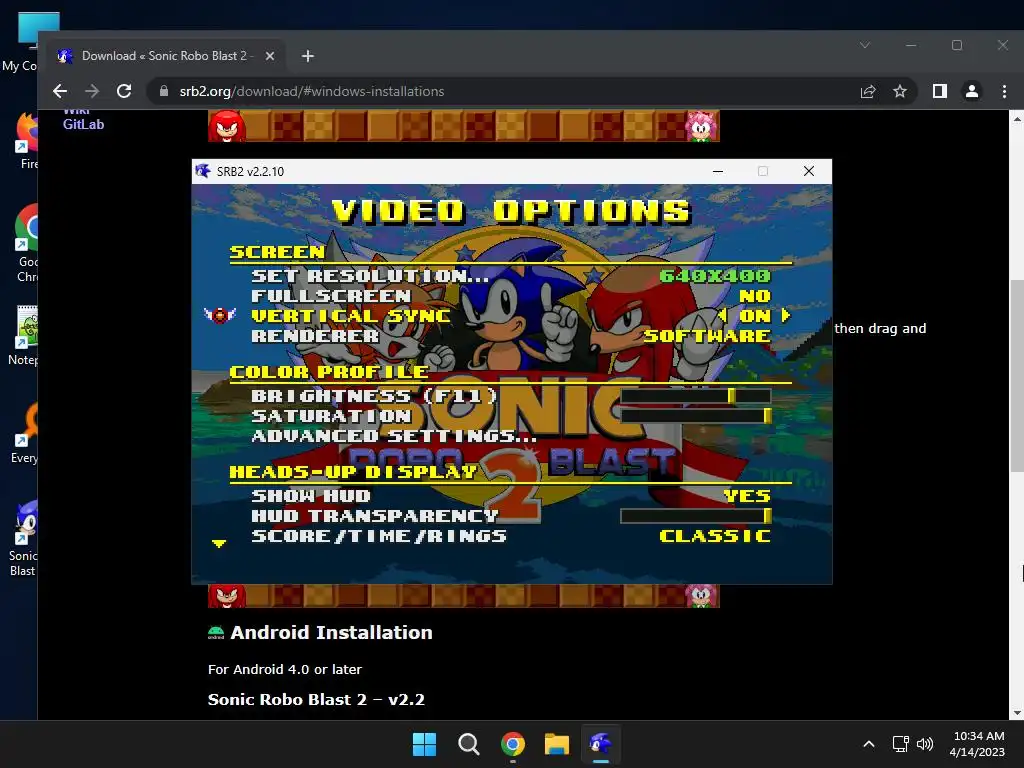Click left arrow of Vertical Sync
1024x768 pixels.
click(x=722, y=316)
